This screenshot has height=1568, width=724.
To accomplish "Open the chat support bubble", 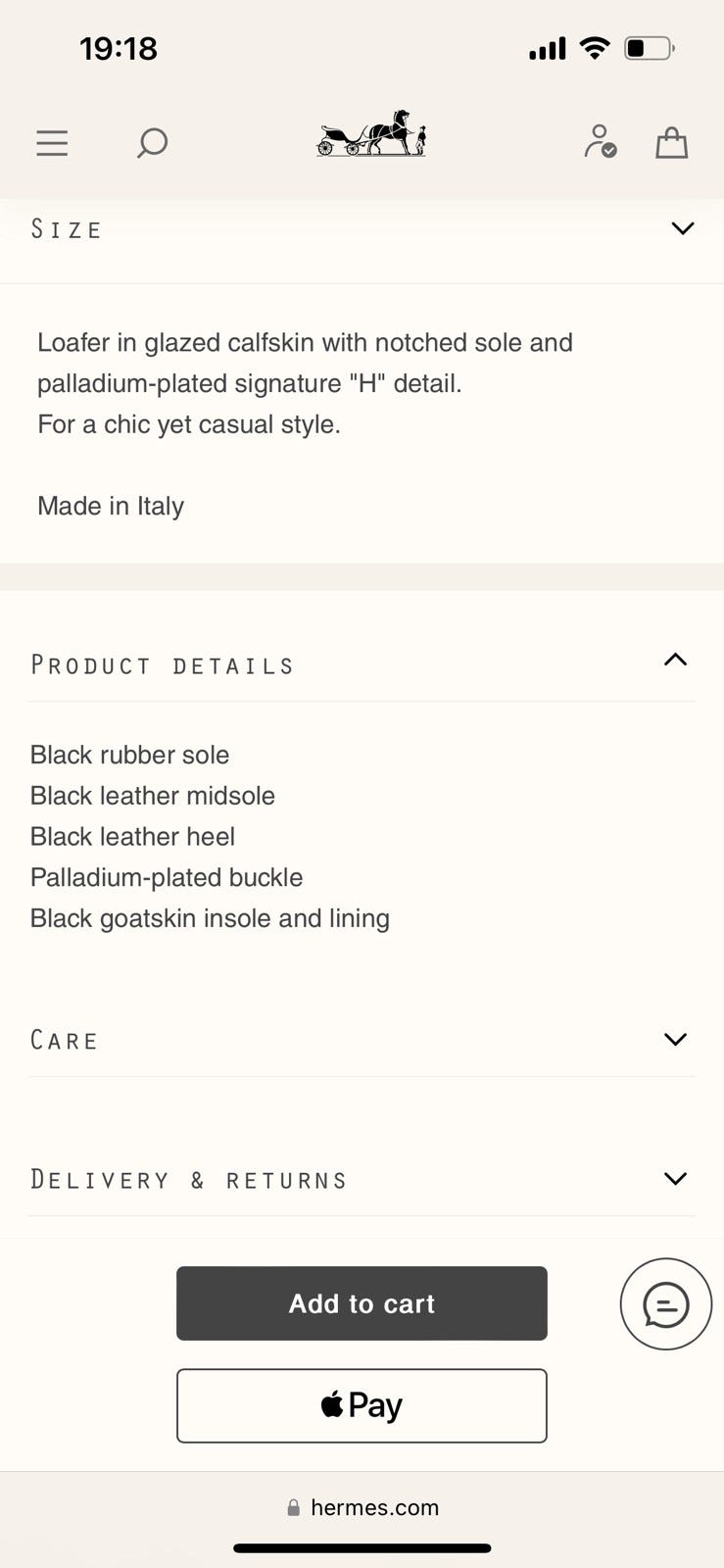I will tap(665, 1303).
